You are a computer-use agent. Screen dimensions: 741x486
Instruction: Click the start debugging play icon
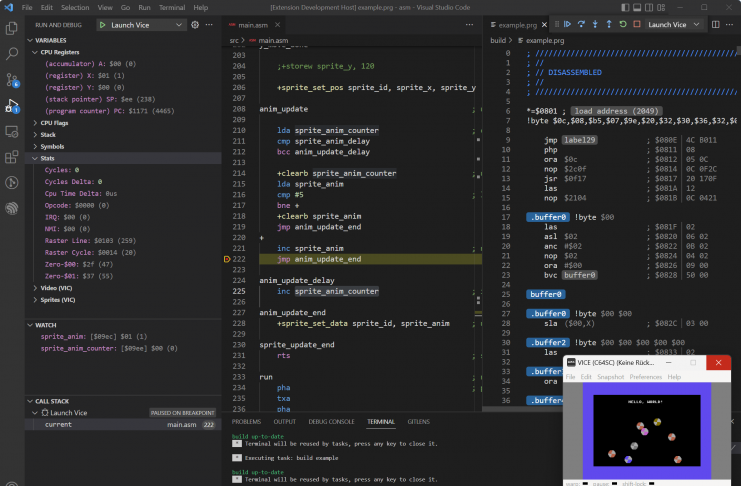coord(103,25)
